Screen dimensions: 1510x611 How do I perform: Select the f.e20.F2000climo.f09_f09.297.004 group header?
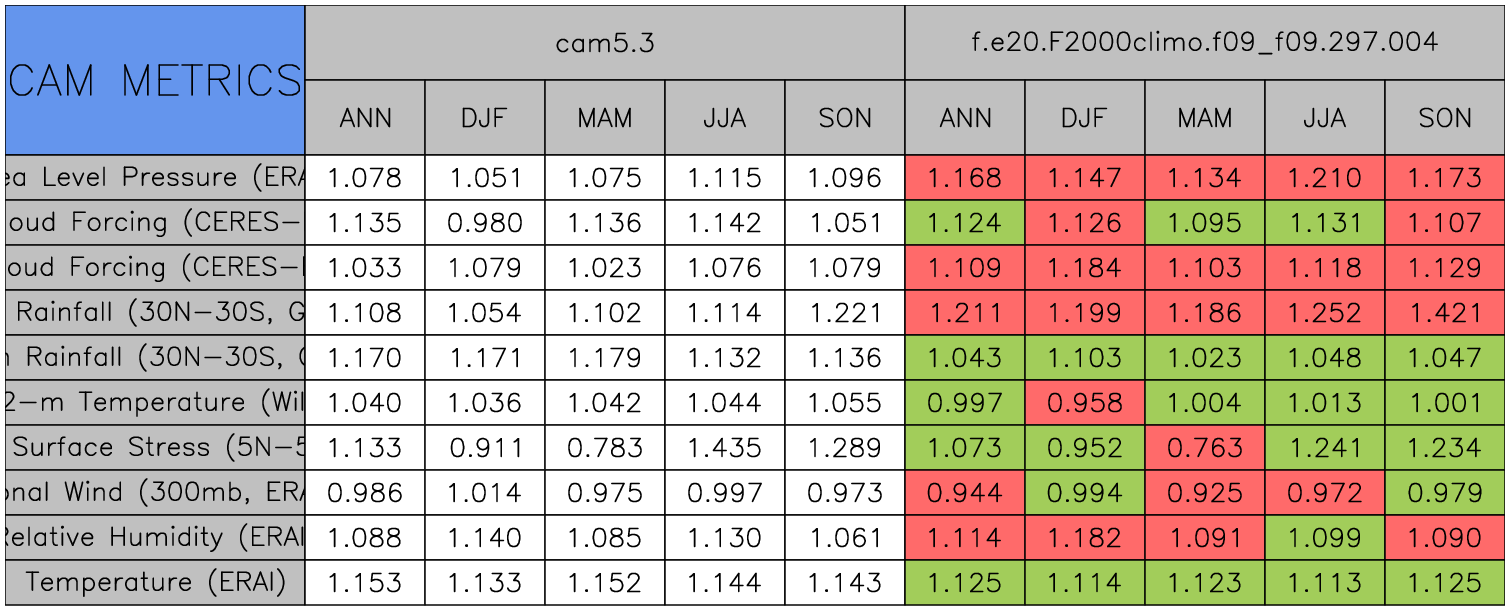click(1205, 43)
